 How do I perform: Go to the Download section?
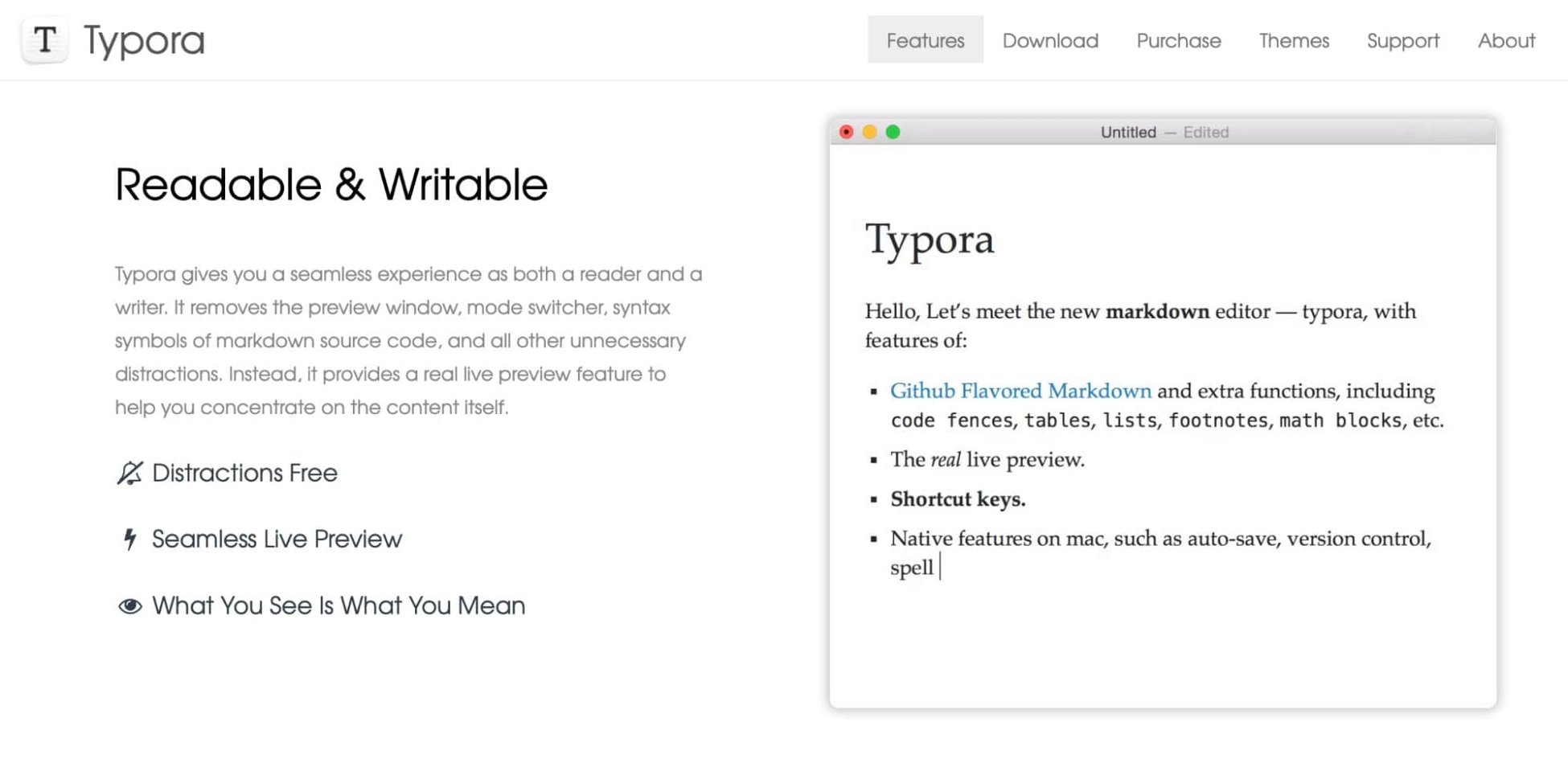(1050, 40)
